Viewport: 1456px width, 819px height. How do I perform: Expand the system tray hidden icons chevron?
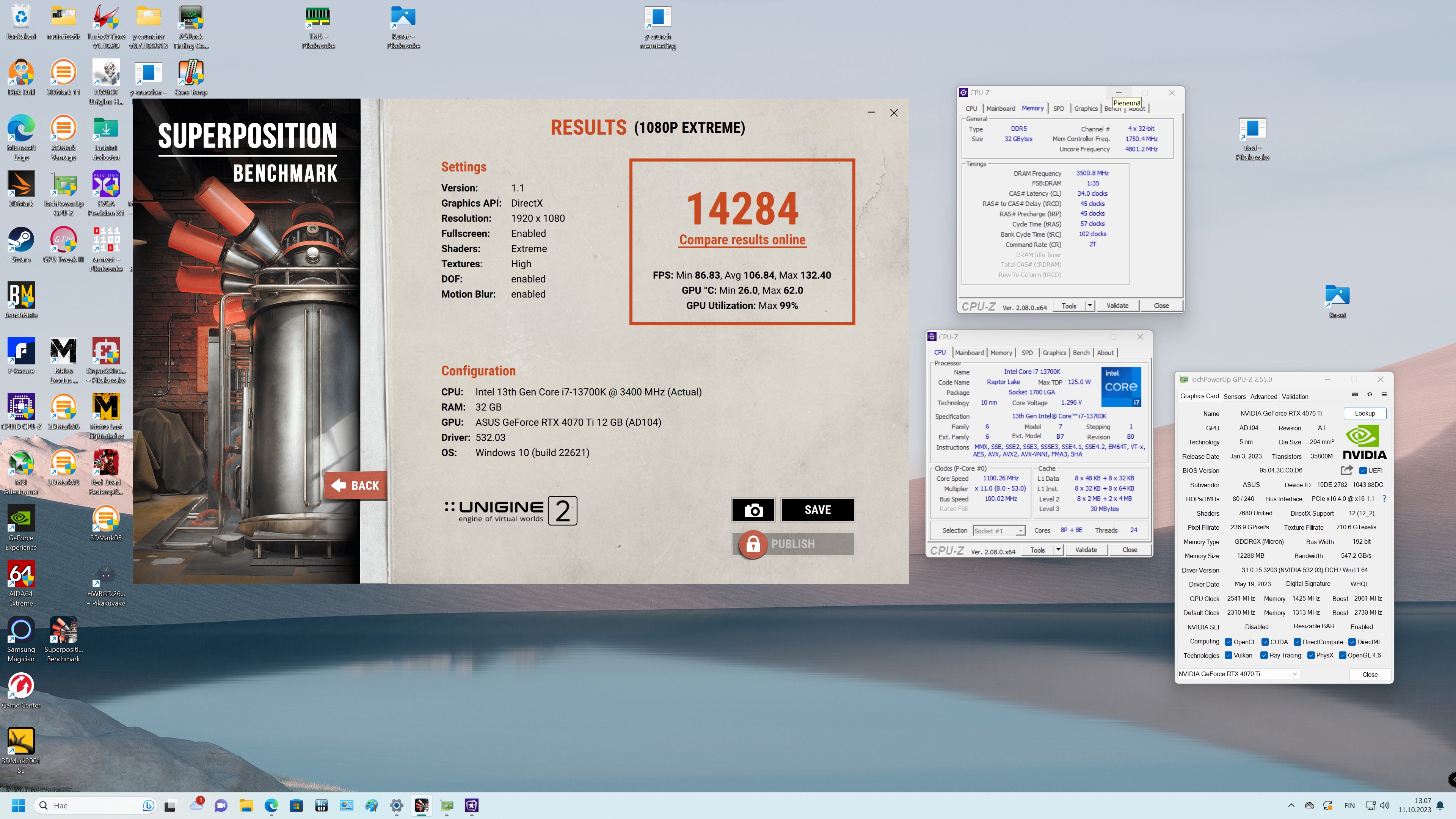(1291, 805)
